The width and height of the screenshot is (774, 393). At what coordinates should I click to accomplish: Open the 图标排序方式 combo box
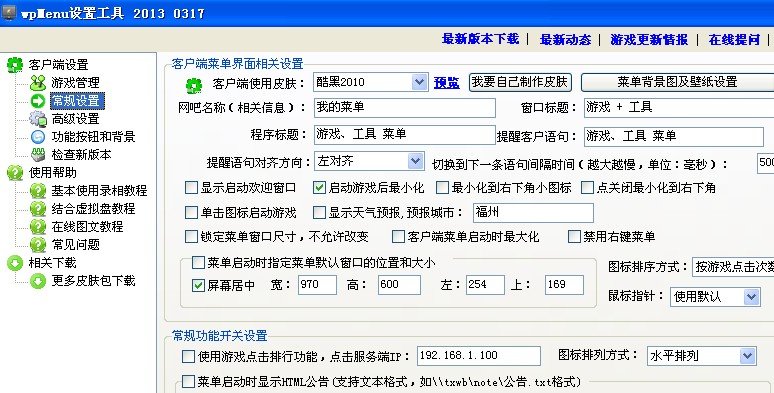pos(733,267)
